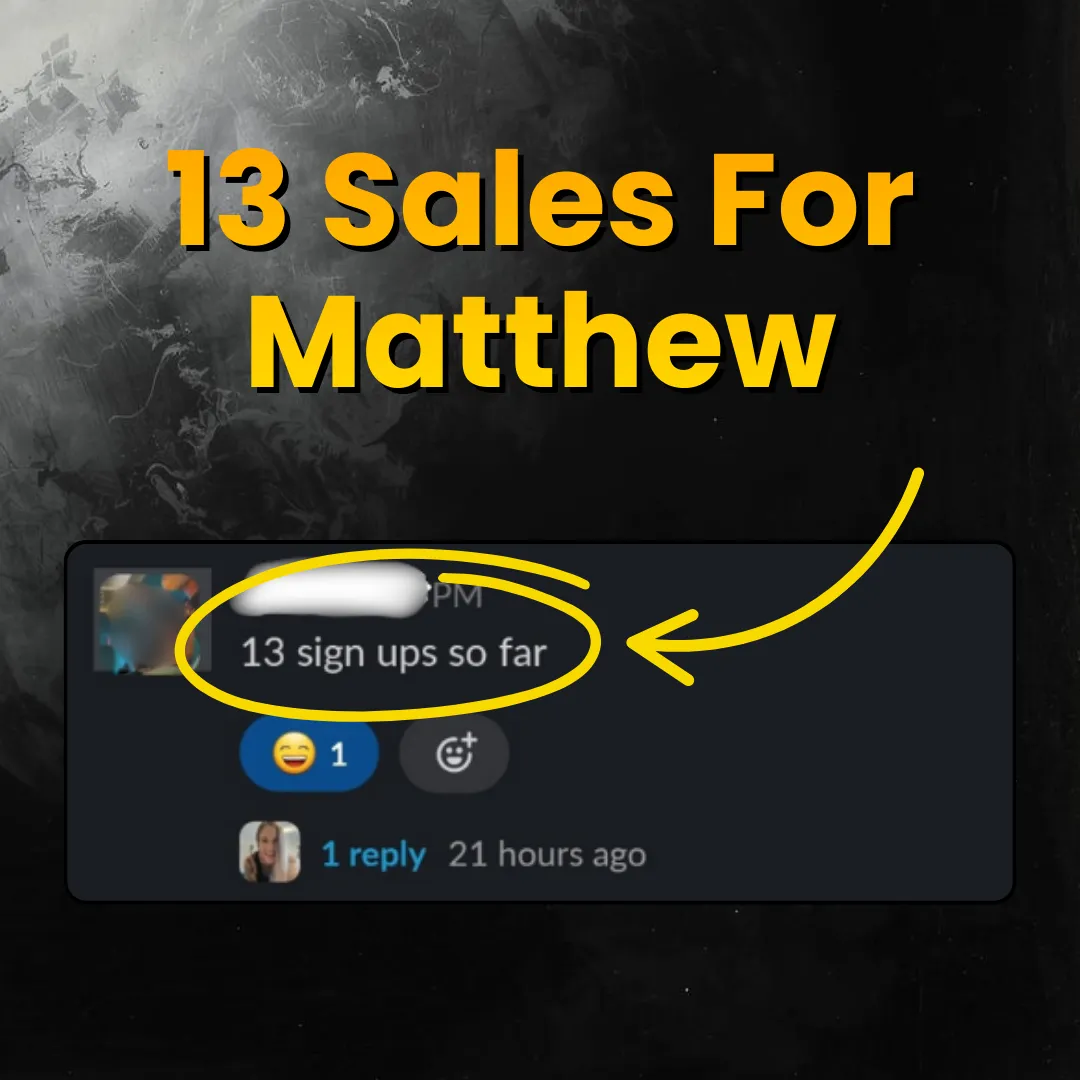Open the "1 reply" thread link
The height and width of the screenshot is (1080, 1080).
pos(374,855)
